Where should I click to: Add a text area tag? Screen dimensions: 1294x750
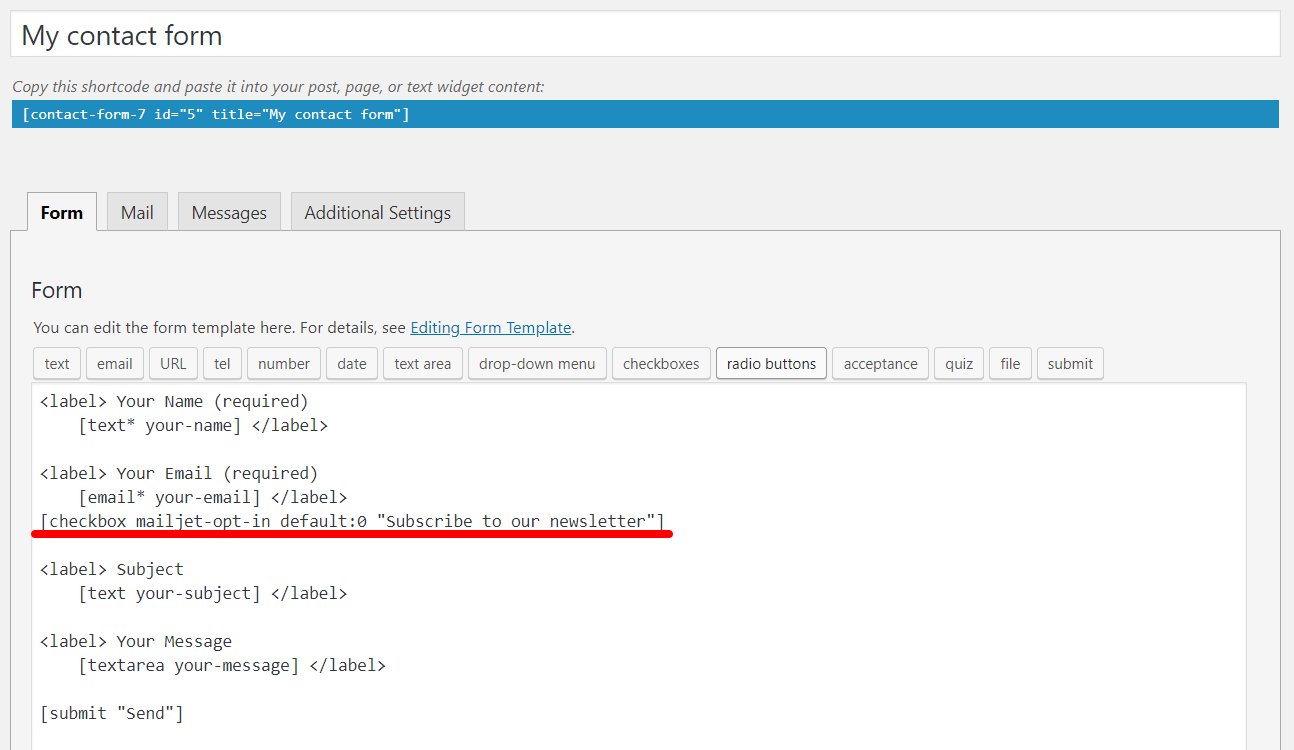click(x=422, y=364)
